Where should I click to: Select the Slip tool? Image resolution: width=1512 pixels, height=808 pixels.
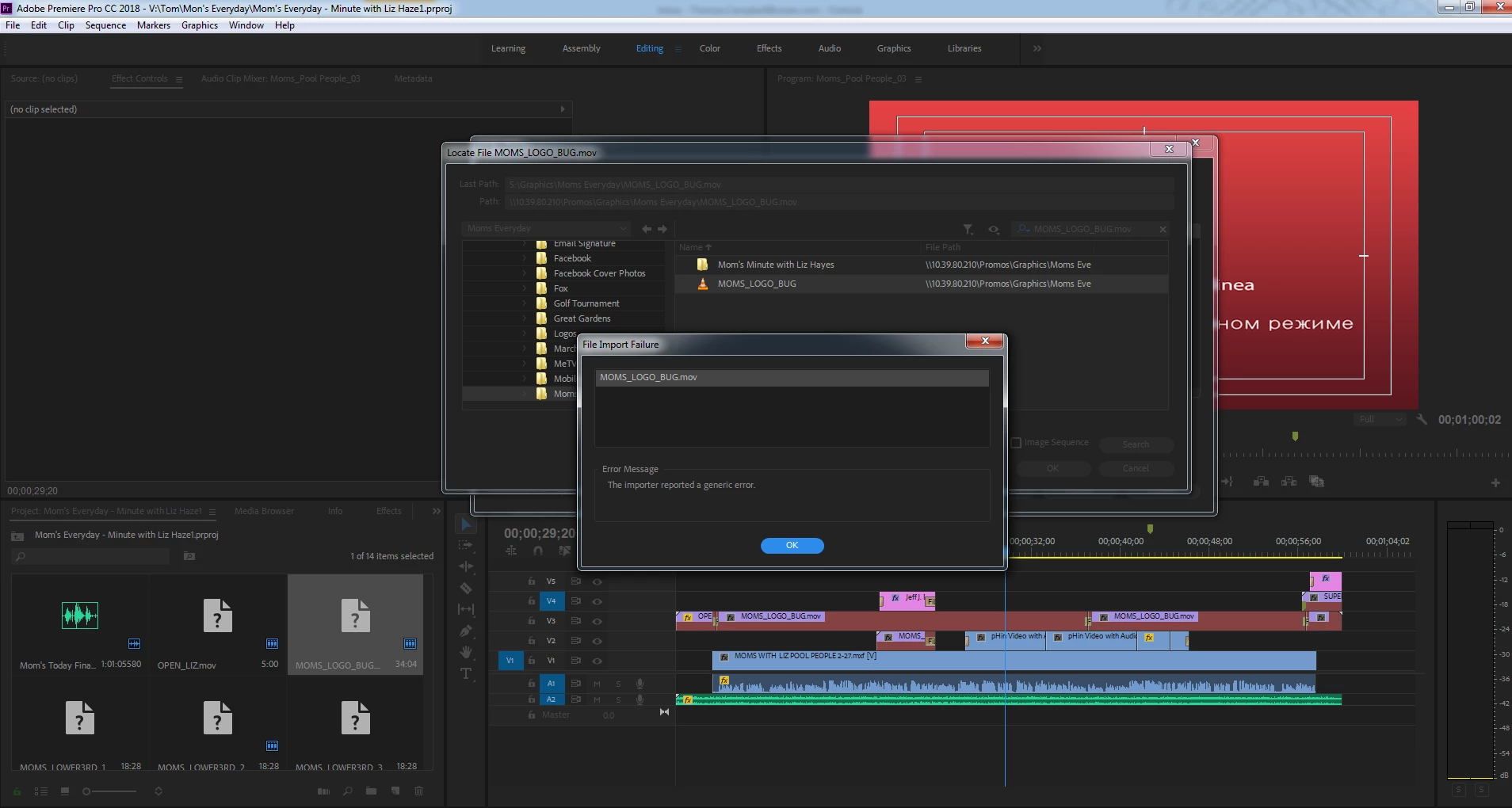click(x=466, y=609)
